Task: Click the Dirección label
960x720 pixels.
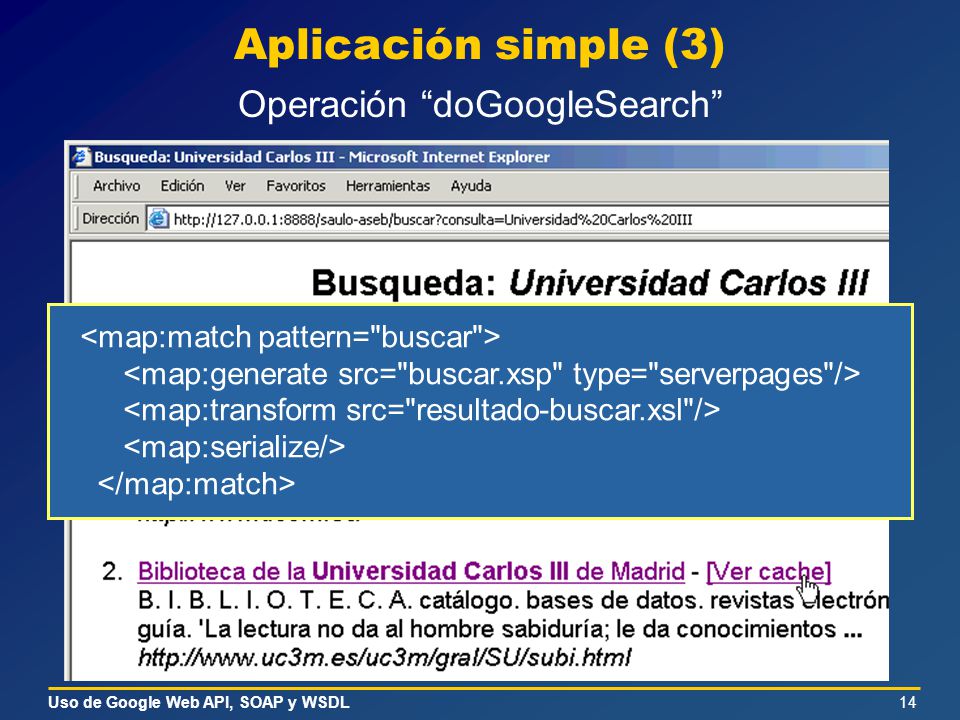Action: [110, 219]
